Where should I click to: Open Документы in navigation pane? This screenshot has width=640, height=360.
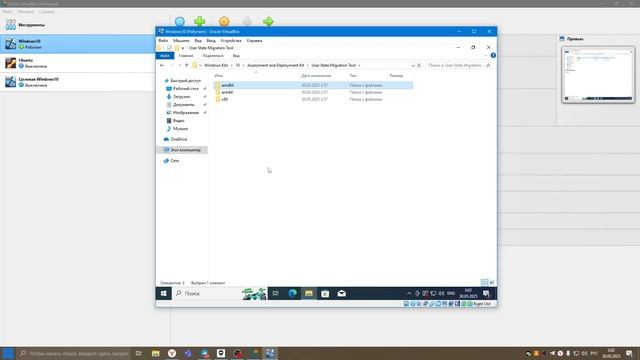tap(183, 104)
